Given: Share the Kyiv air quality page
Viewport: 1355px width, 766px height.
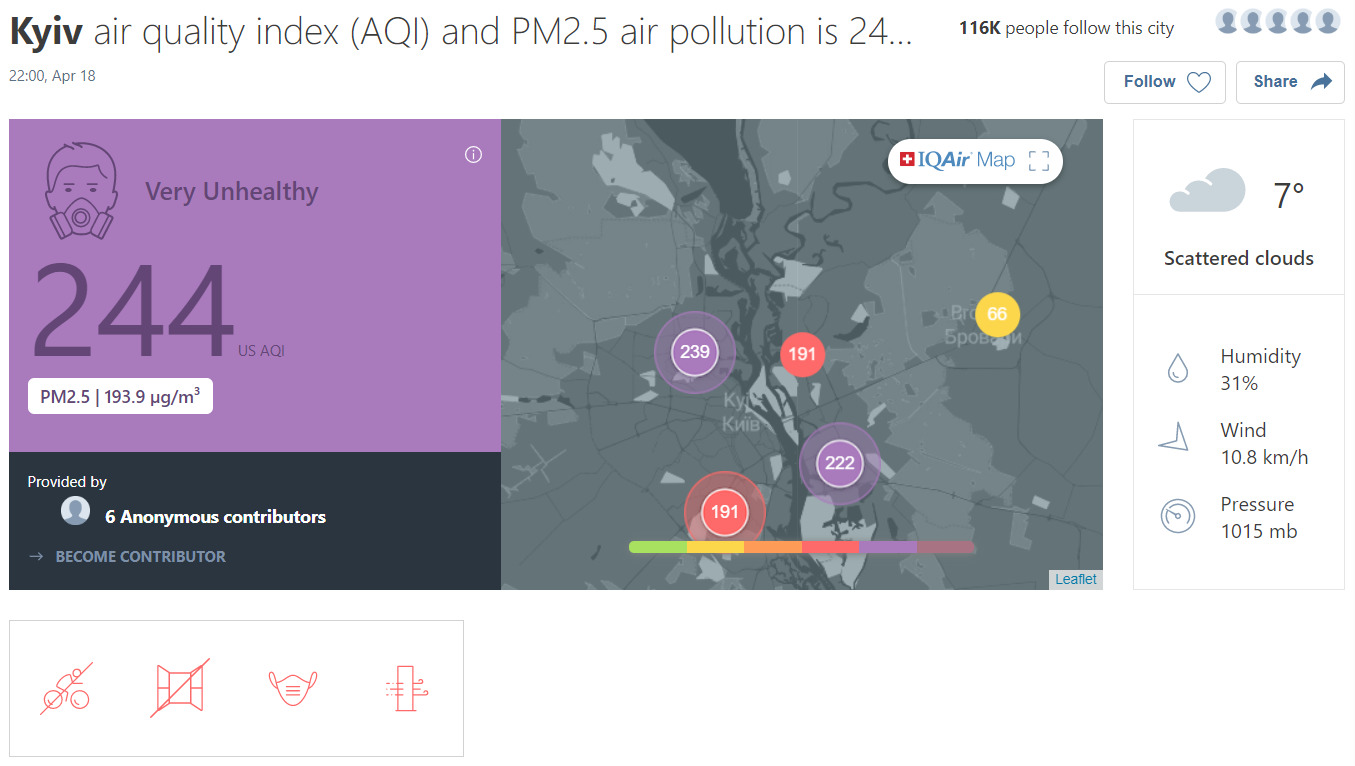Looking at the screenshot, I should point(1290,82).
